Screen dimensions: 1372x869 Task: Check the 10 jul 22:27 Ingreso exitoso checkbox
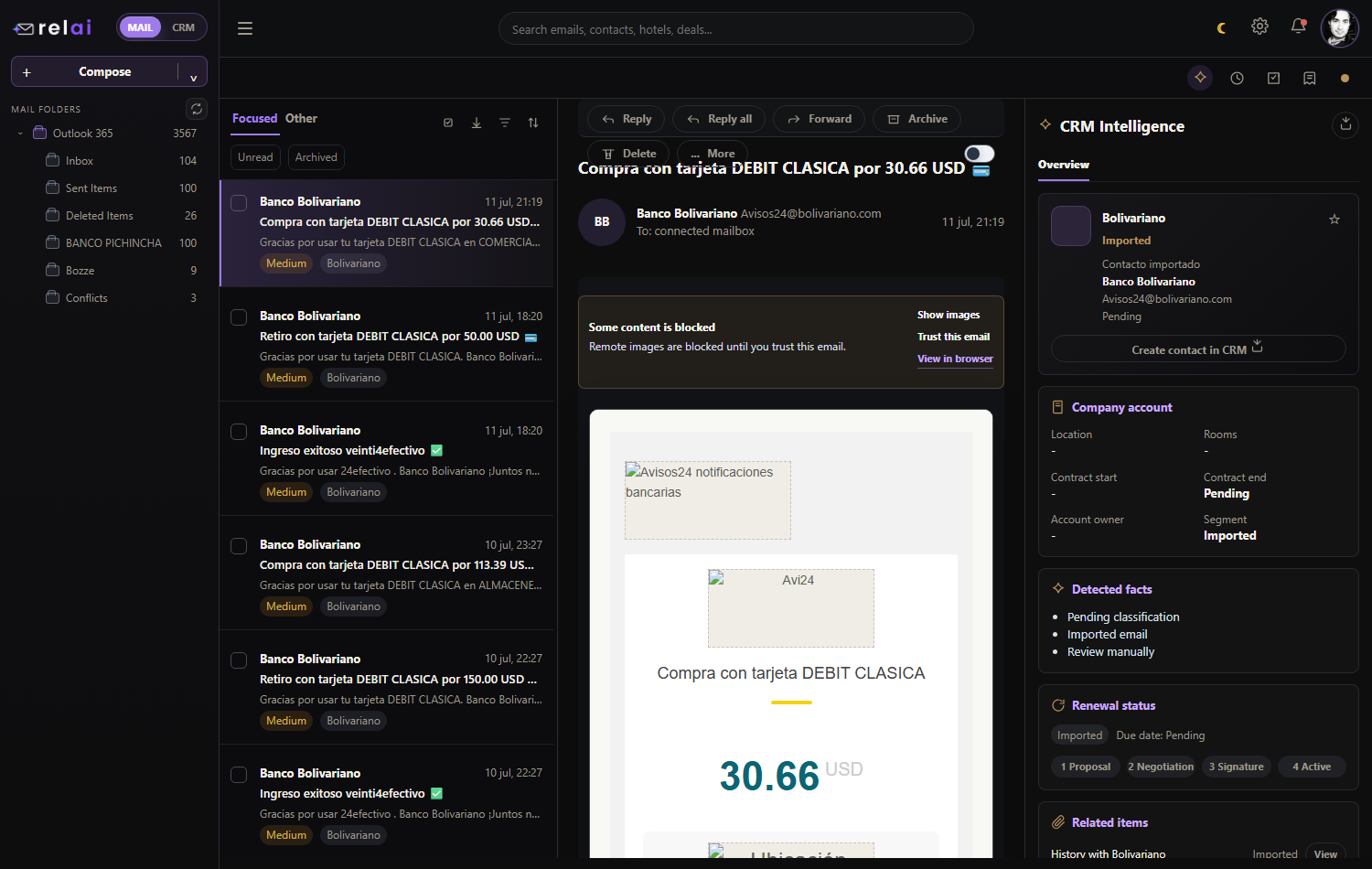(239, 775)
